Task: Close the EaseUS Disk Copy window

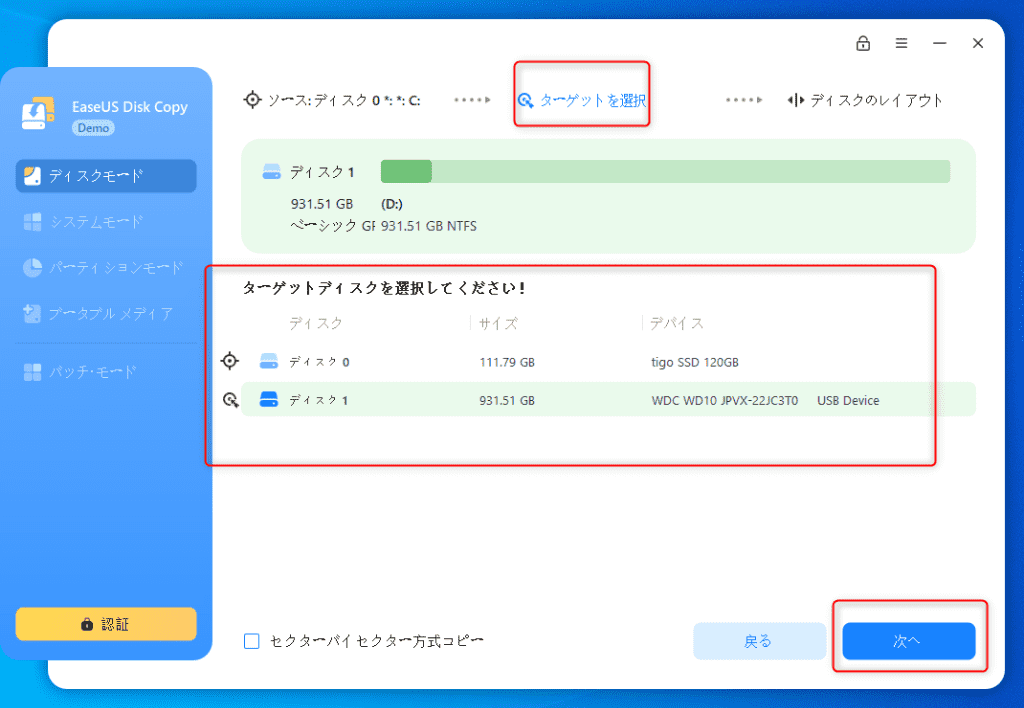Action: click(978, 43)
